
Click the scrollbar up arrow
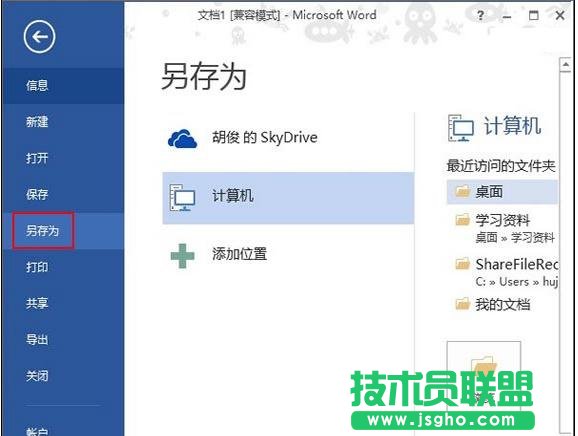pos(565,65)
